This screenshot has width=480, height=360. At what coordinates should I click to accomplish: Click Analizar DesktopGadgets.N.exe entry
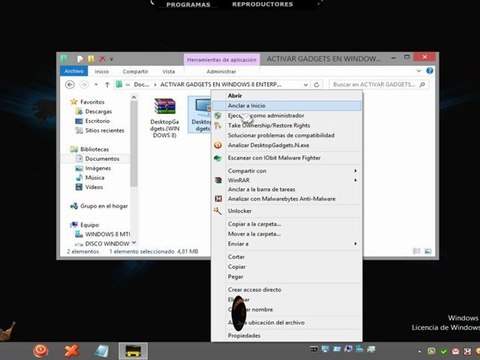pos(287,145)
